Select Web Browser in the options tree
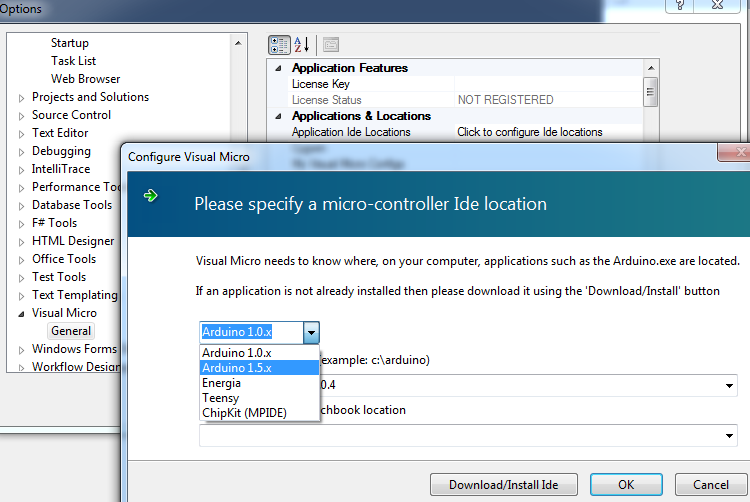This screenshot has width=750, height=502. point(86,79)
